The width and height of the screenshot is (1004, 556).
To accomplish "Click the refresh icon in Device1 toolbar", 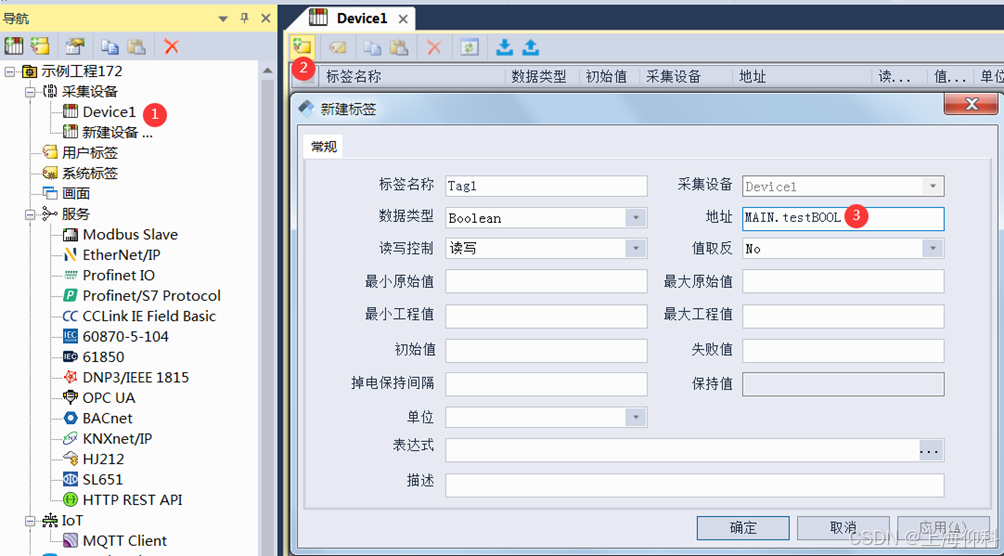I will tap(469, 47).
